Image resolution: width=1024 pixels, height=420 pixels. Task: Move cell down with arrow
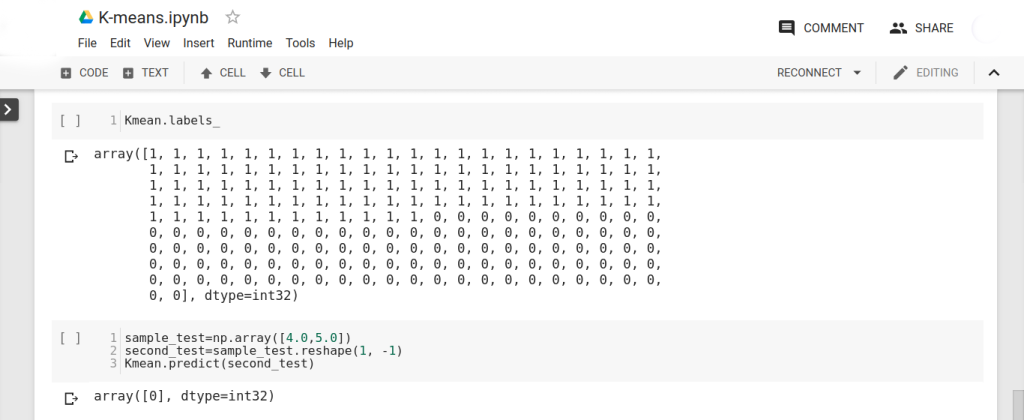click(281, 73)
